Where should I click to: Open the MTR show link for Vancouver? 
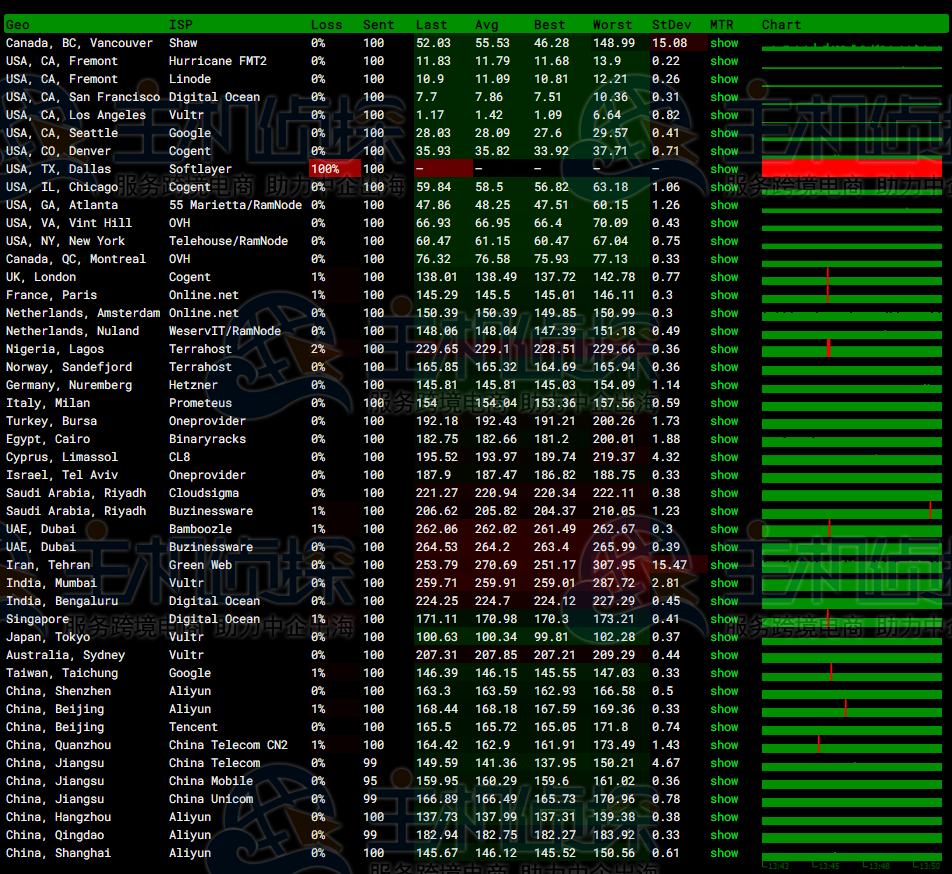(x=724, y=43)
